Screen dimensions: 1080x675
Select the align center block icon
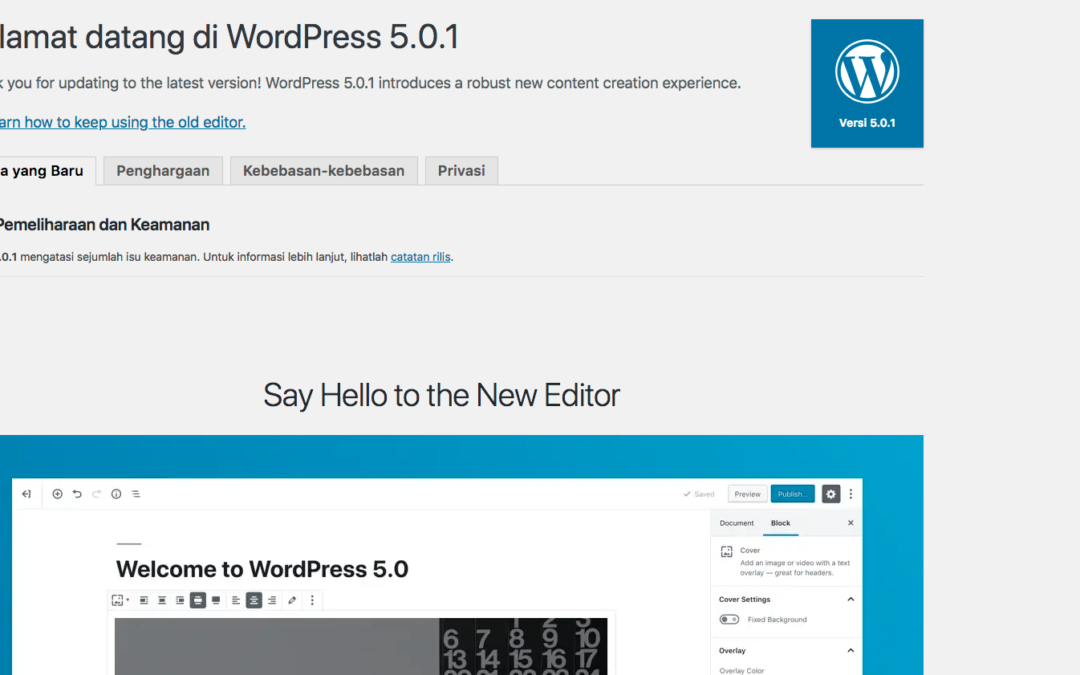pyautogui.click(x=162, y=601)
